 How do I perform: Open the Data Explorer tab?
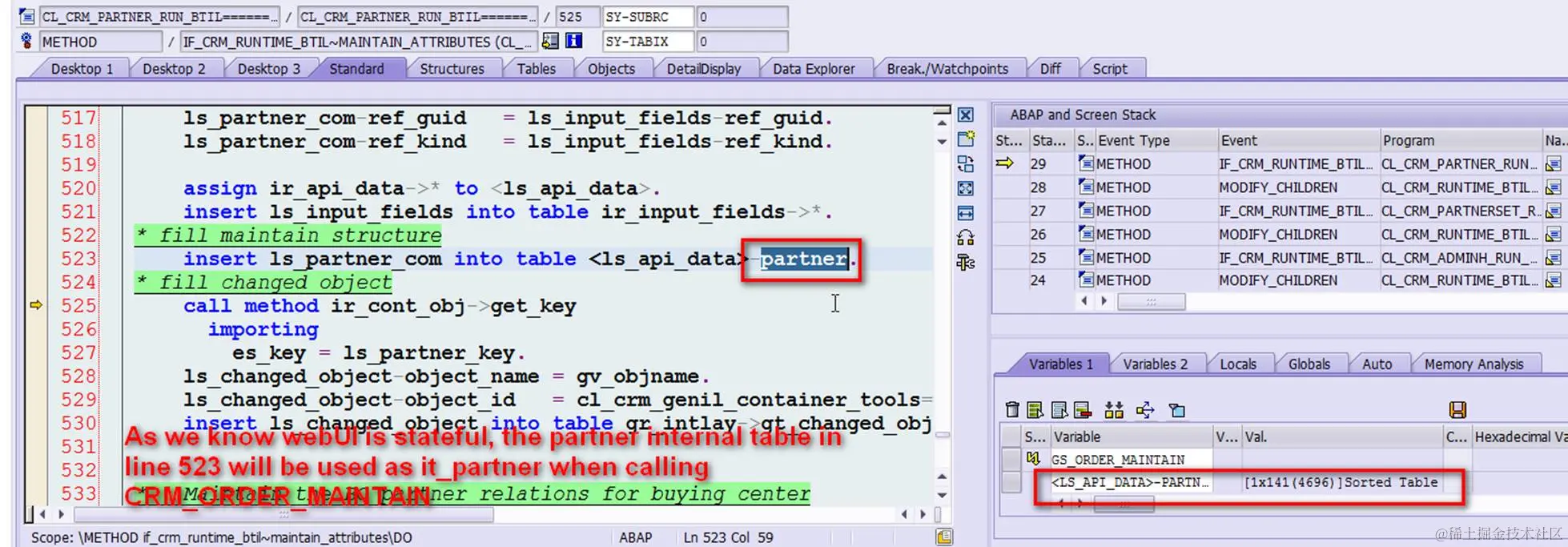[x=814, y=69]
